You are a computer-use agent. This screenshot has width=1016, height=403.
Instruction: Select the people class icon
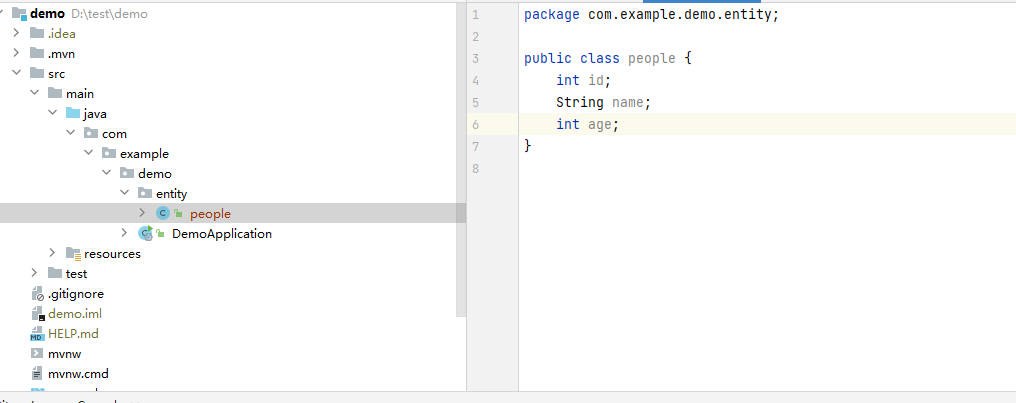[x=163, y=213]
